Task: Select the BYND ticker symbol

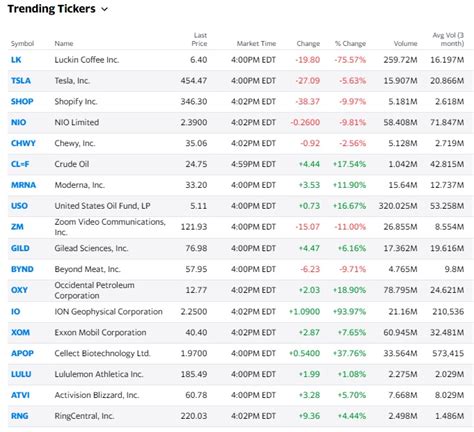Action: [22, 269]
